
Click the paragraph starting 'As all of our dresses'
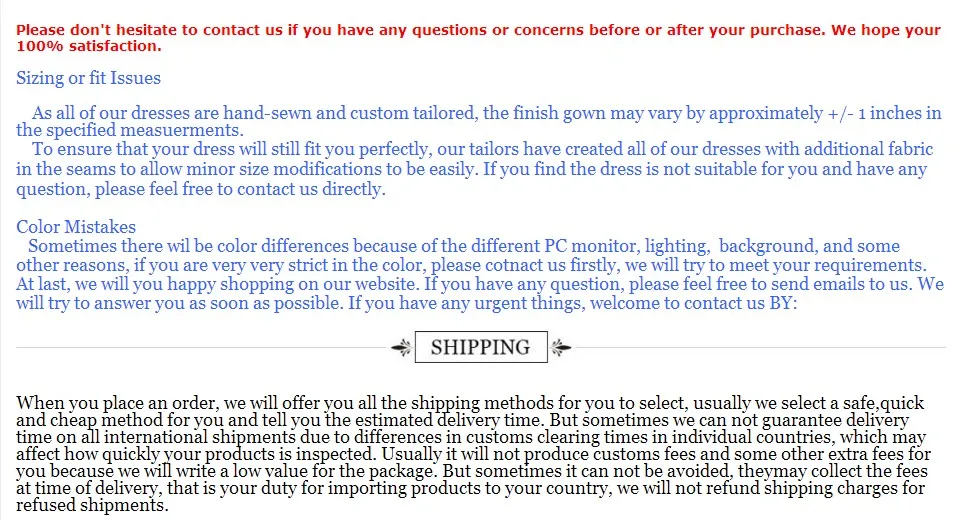479,121
